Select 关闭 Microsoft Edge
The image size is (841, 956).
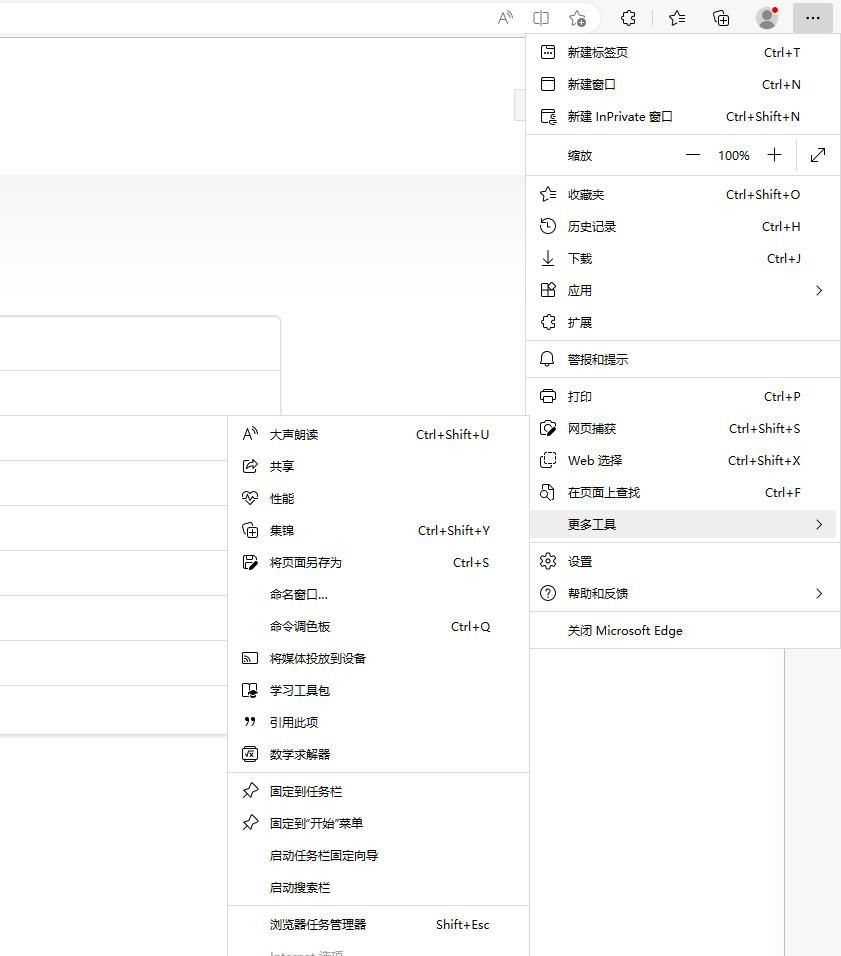point(683,630)
